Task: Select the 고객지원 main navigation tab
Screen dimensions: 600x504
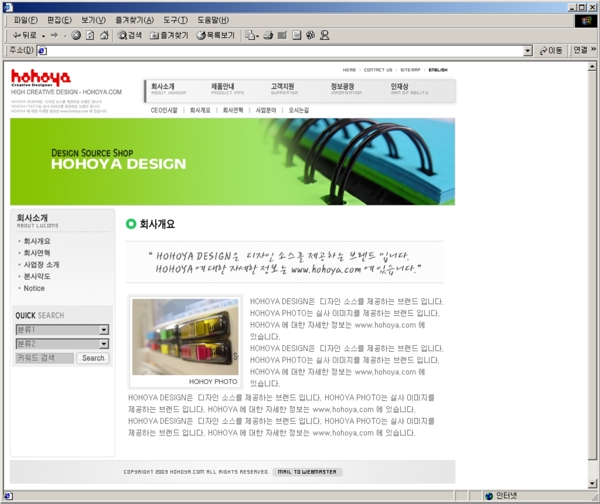Action: (284, 89)
